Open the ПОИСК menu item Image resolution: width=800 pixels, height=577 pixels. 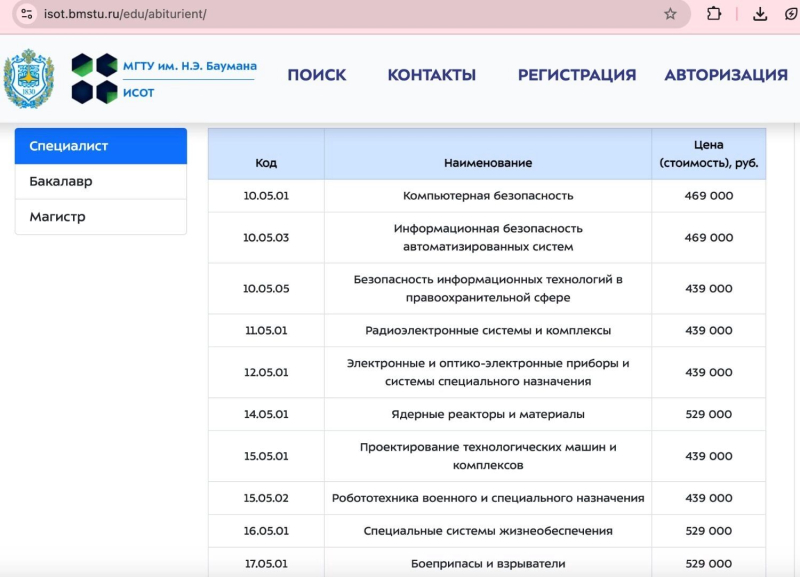click(x=317, y=75)
